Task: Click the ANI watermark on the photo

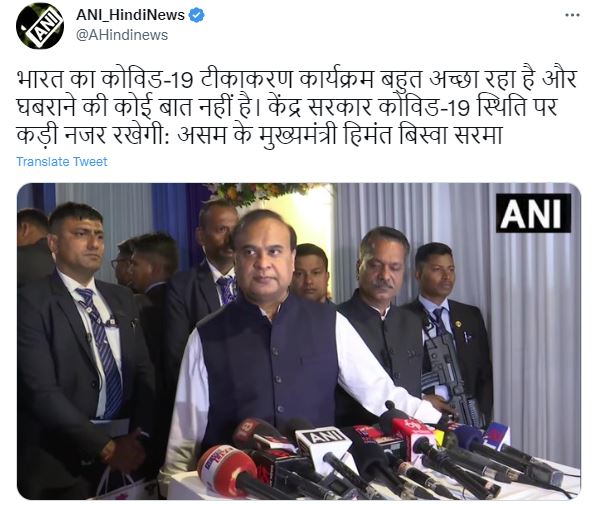Action: tap(533, 213)
